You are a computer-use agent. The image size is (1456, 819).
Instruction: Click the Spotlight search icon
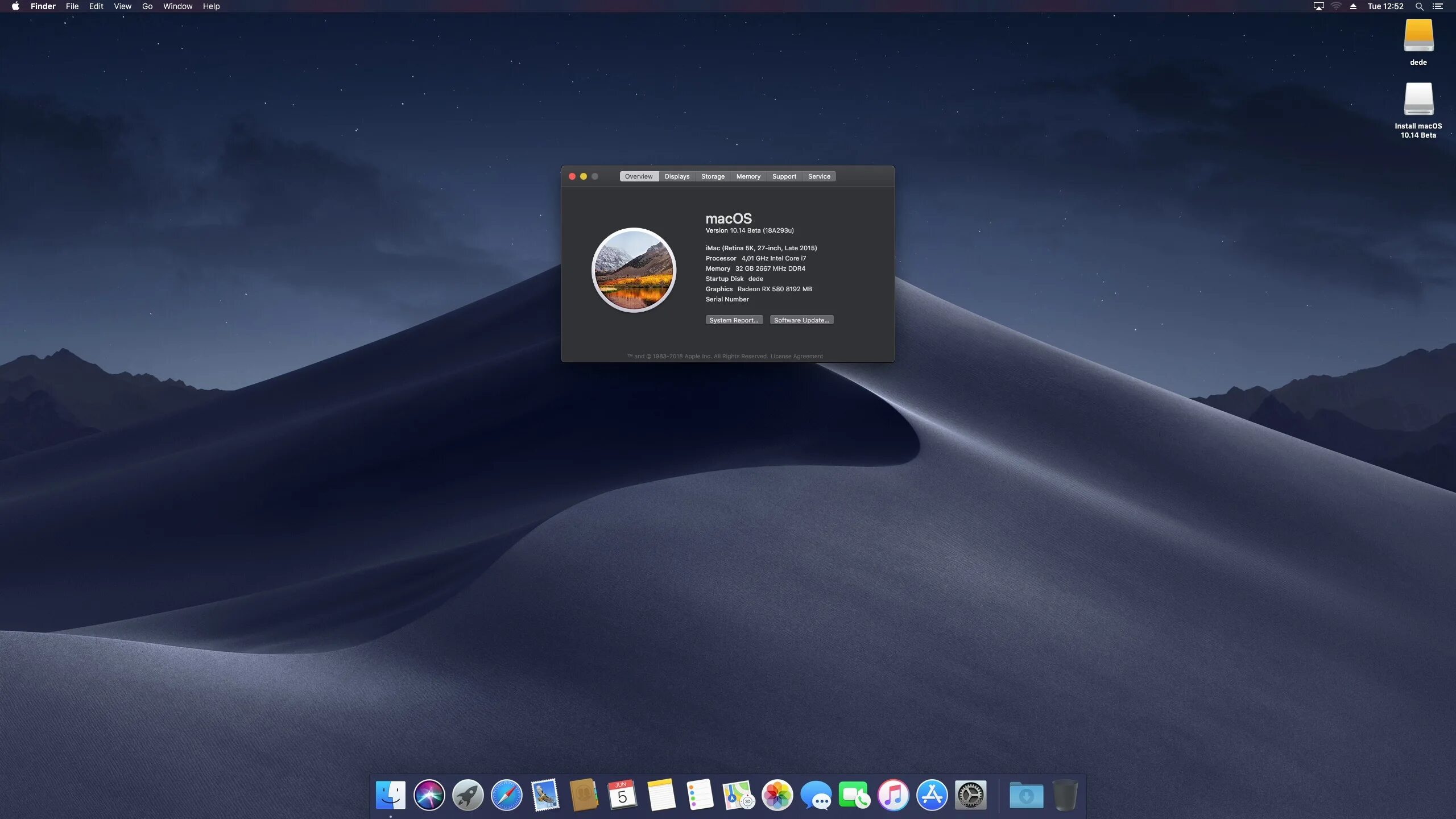click(x=1419, y=6)
